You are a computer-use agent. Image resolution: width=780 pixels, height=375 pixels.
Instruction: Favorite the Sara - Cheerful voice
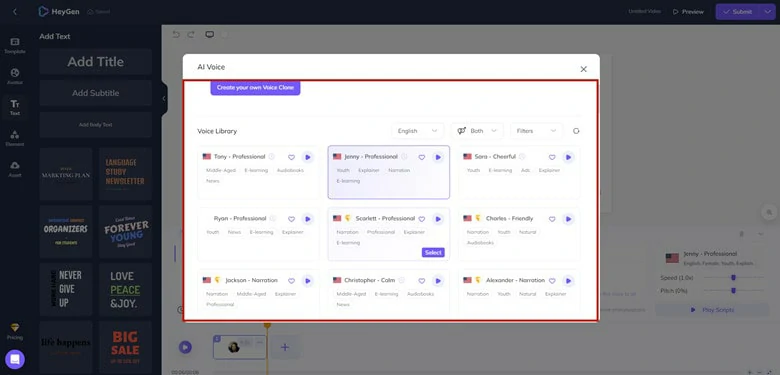pyautogui.click(x=552, y=157)
